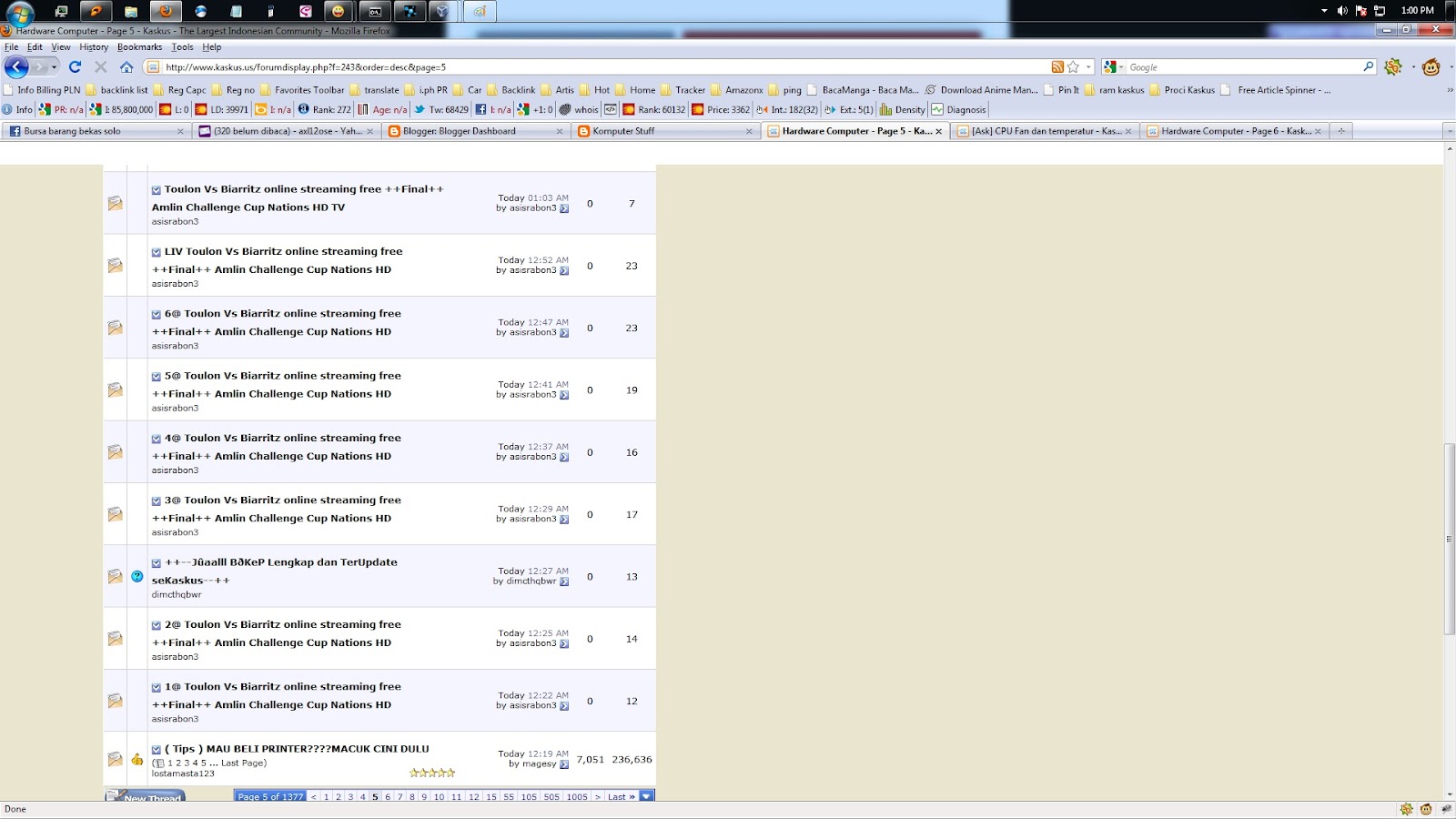This screenshot has width=1456, height=819.
Task: Click the multi-page icon under printer tips thread
Action: [159, 763]
